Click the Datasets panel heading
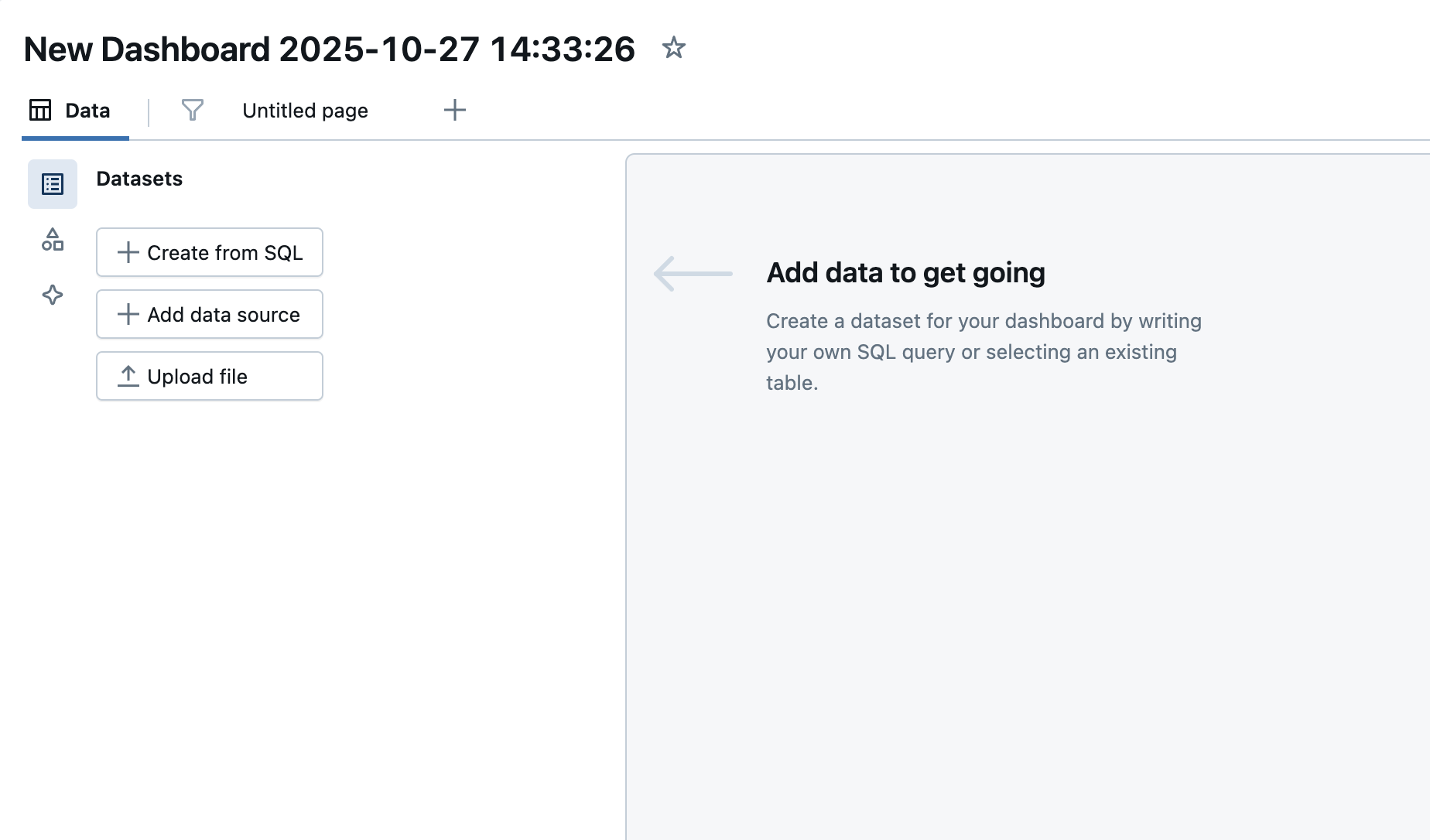This screenshot has width=1430, height=840. pos(139,179)
